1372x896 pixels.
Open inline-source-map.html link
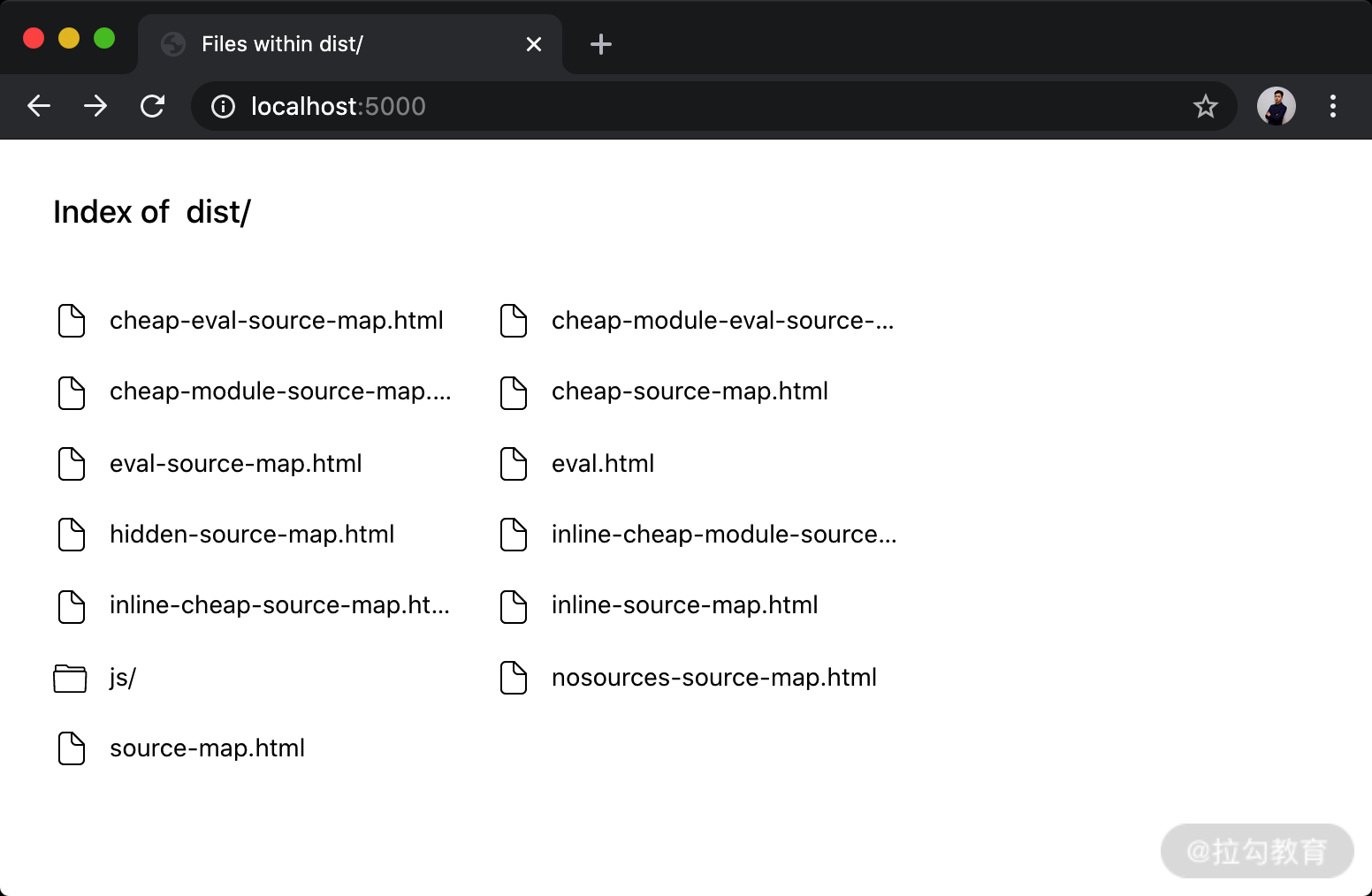coord(684,605)
